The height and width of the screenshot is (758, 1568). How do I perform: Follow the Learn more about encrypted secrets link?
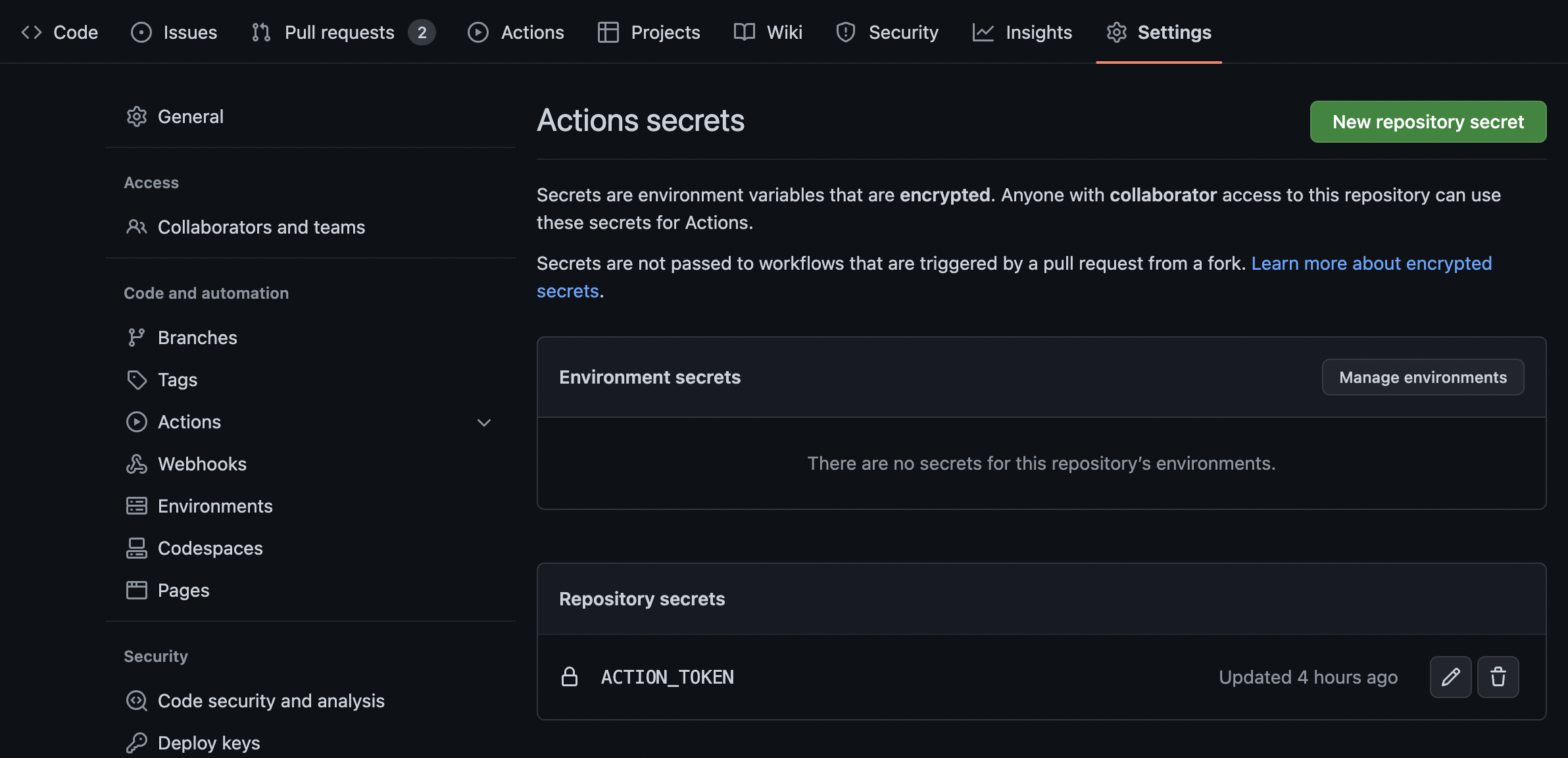click(1371, 263)
